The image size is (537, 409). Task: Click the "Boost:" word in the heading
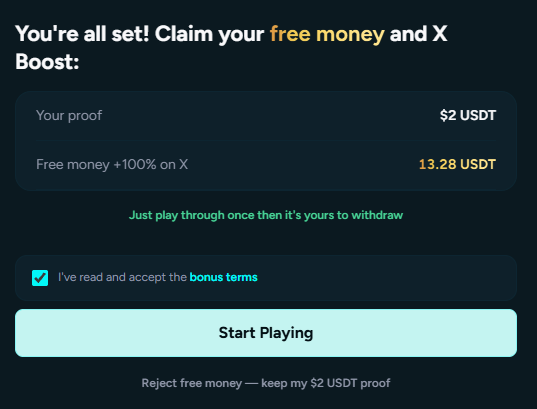[47, 62]
